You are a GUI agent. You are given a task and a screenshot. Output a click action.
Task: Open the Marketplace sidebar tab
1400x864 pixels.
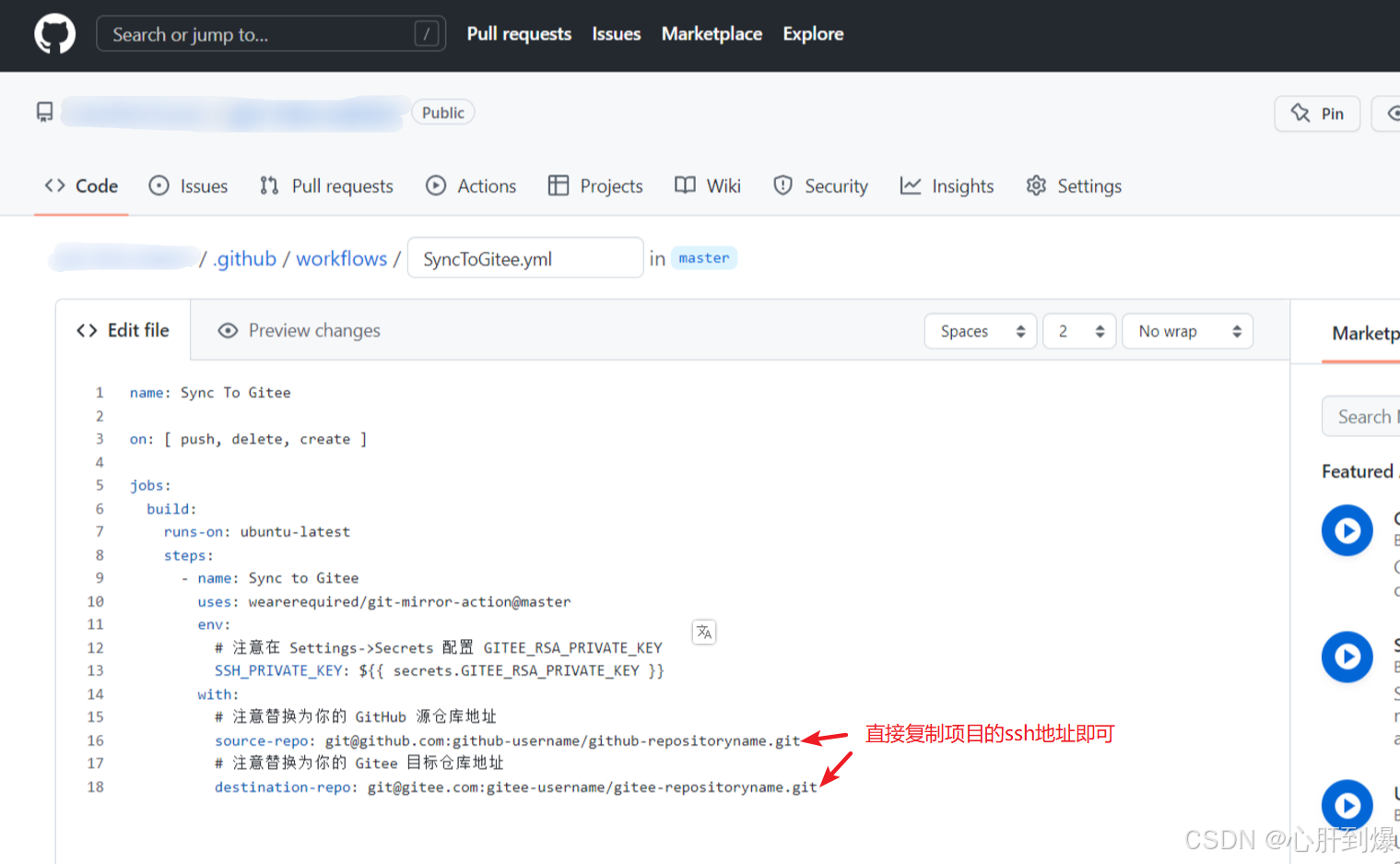coord(1364,334)
